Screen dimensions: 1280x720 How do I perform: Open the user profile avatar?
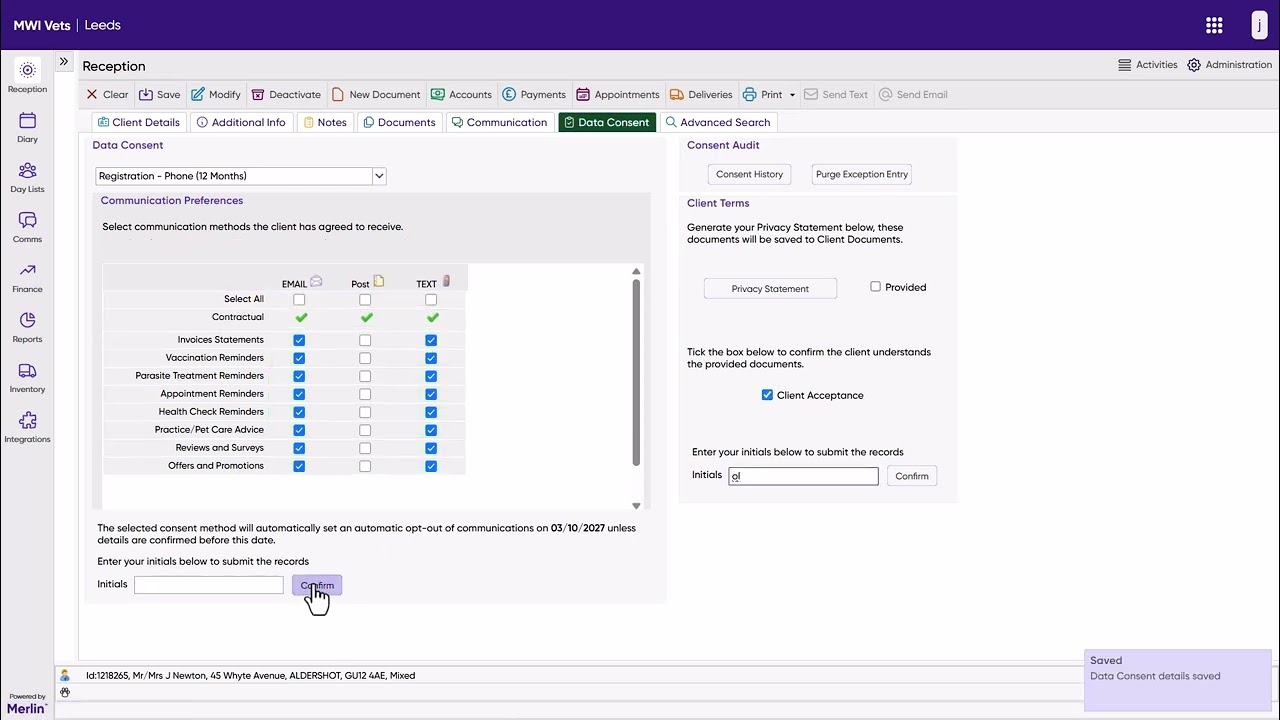pos(1259,25)
